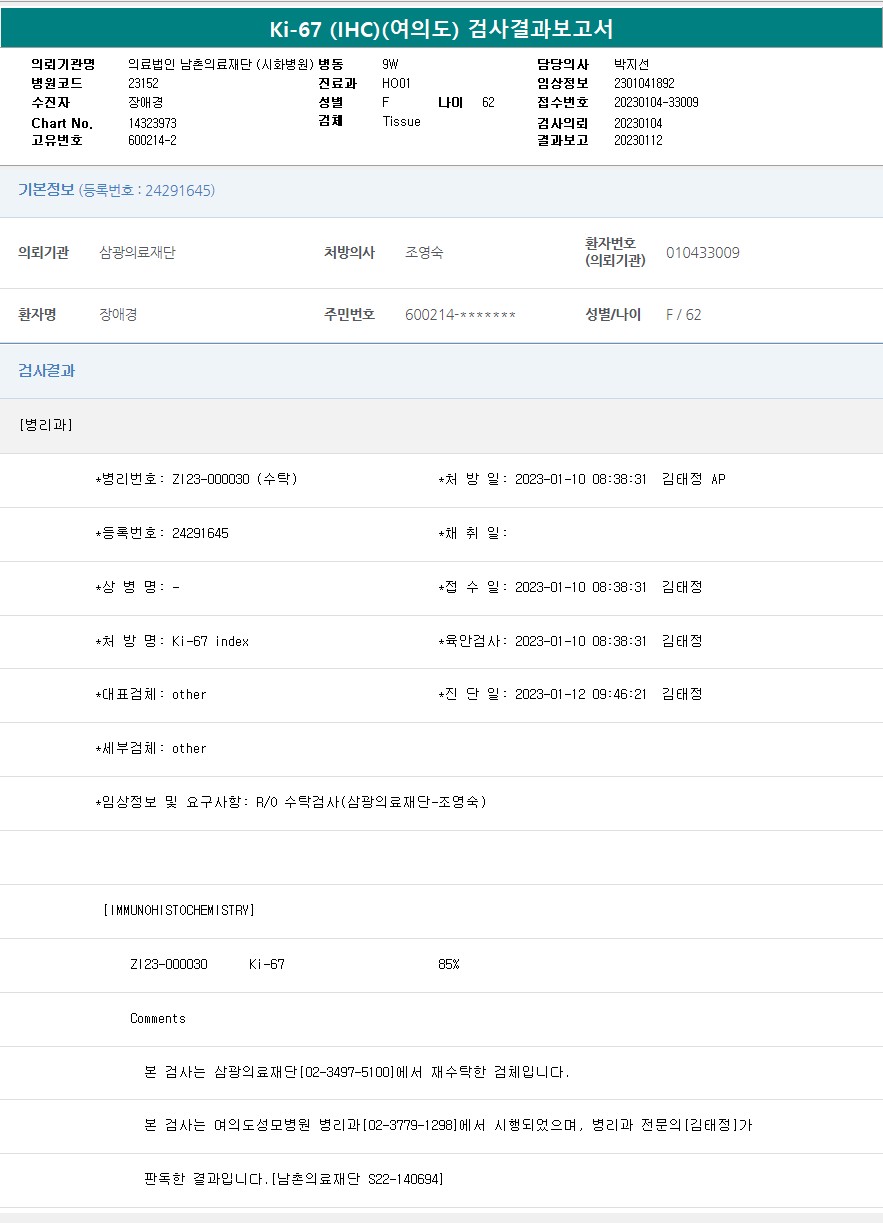The image size is (883, 1223).
Task: Click the [병리과] department row
Action: click(46, 425)
